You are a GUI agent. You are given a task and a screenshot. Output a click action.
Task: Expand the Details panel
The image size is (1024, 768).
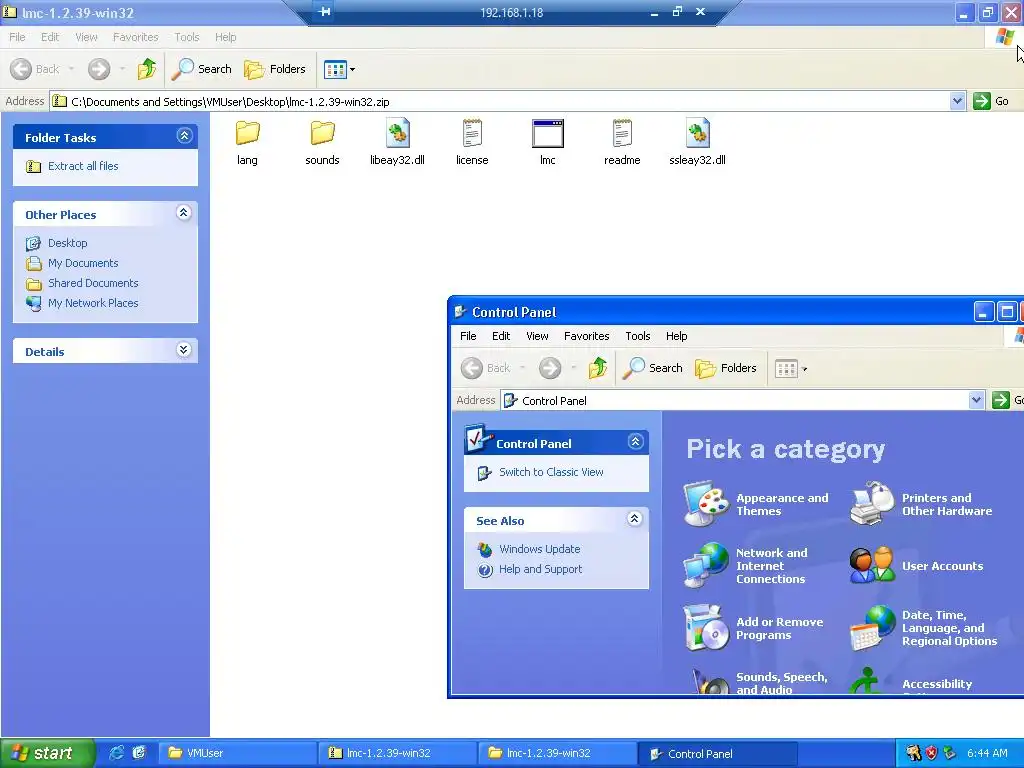click(184, 350)
